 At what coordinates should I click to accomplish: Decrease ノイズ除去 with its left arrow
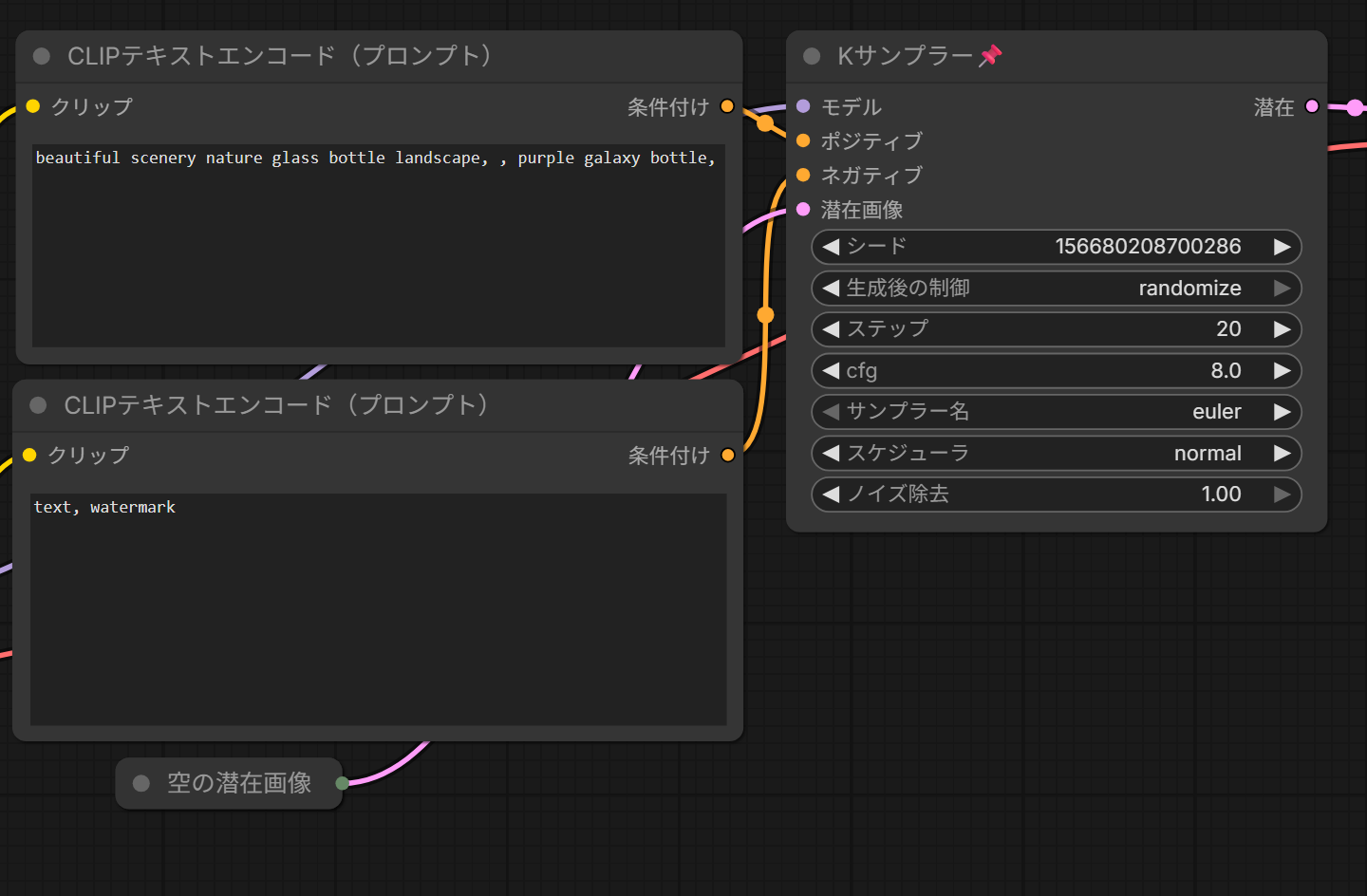point(832,494)
